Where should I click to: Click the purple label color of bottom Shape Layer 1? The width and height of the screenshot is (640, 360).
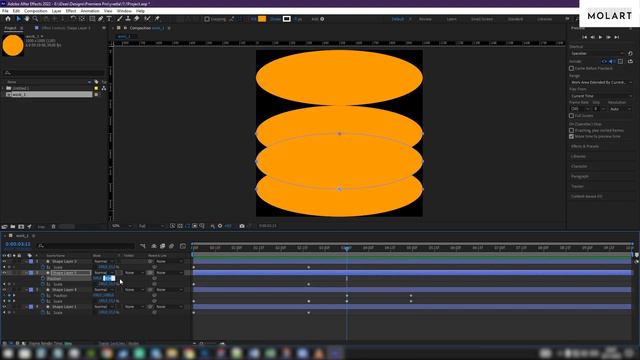(31, 307)
